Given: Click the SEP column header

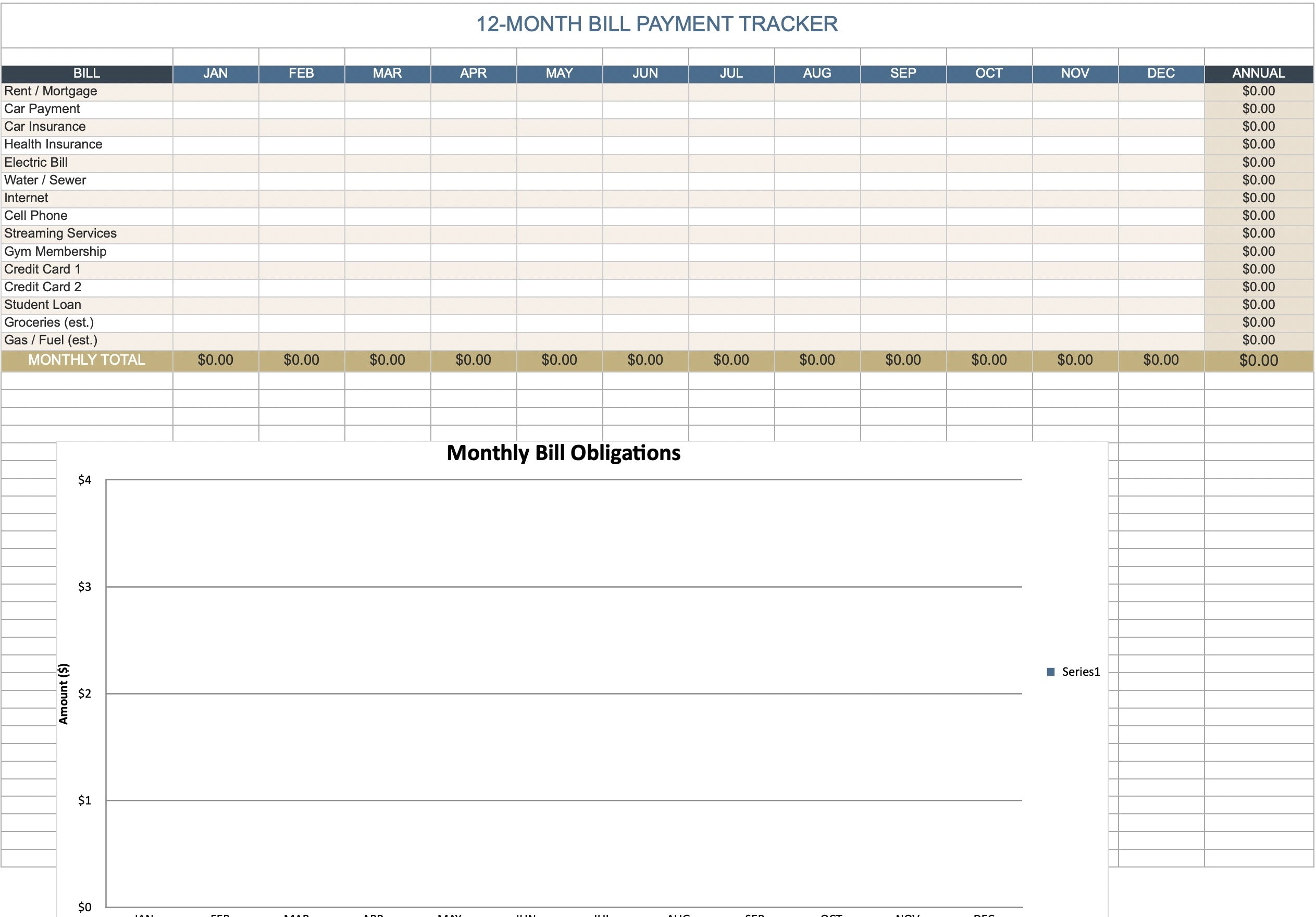Looking at the screenshot, I should 903,73.
